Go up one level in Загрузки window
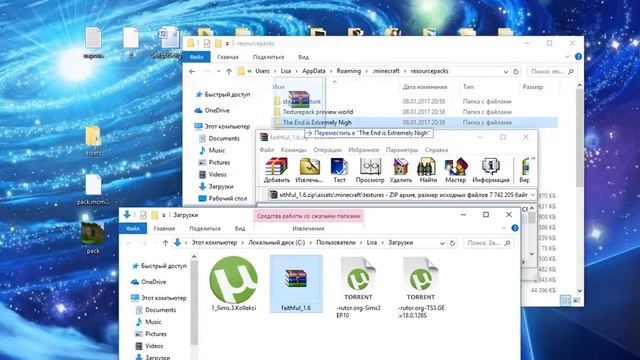640x360 pixels. 165,243
